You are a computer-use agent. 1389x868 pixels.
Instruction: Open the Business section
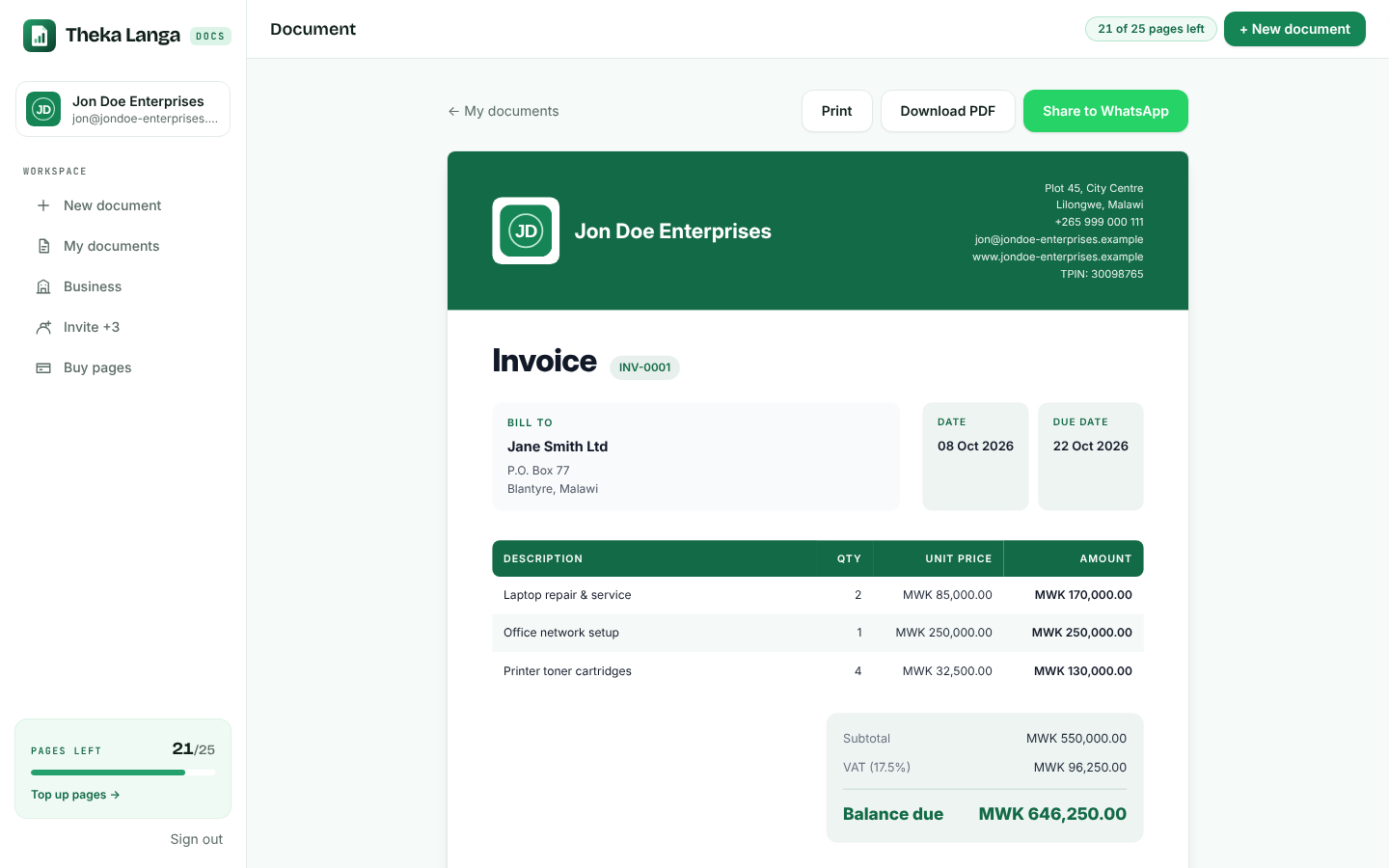123,286
